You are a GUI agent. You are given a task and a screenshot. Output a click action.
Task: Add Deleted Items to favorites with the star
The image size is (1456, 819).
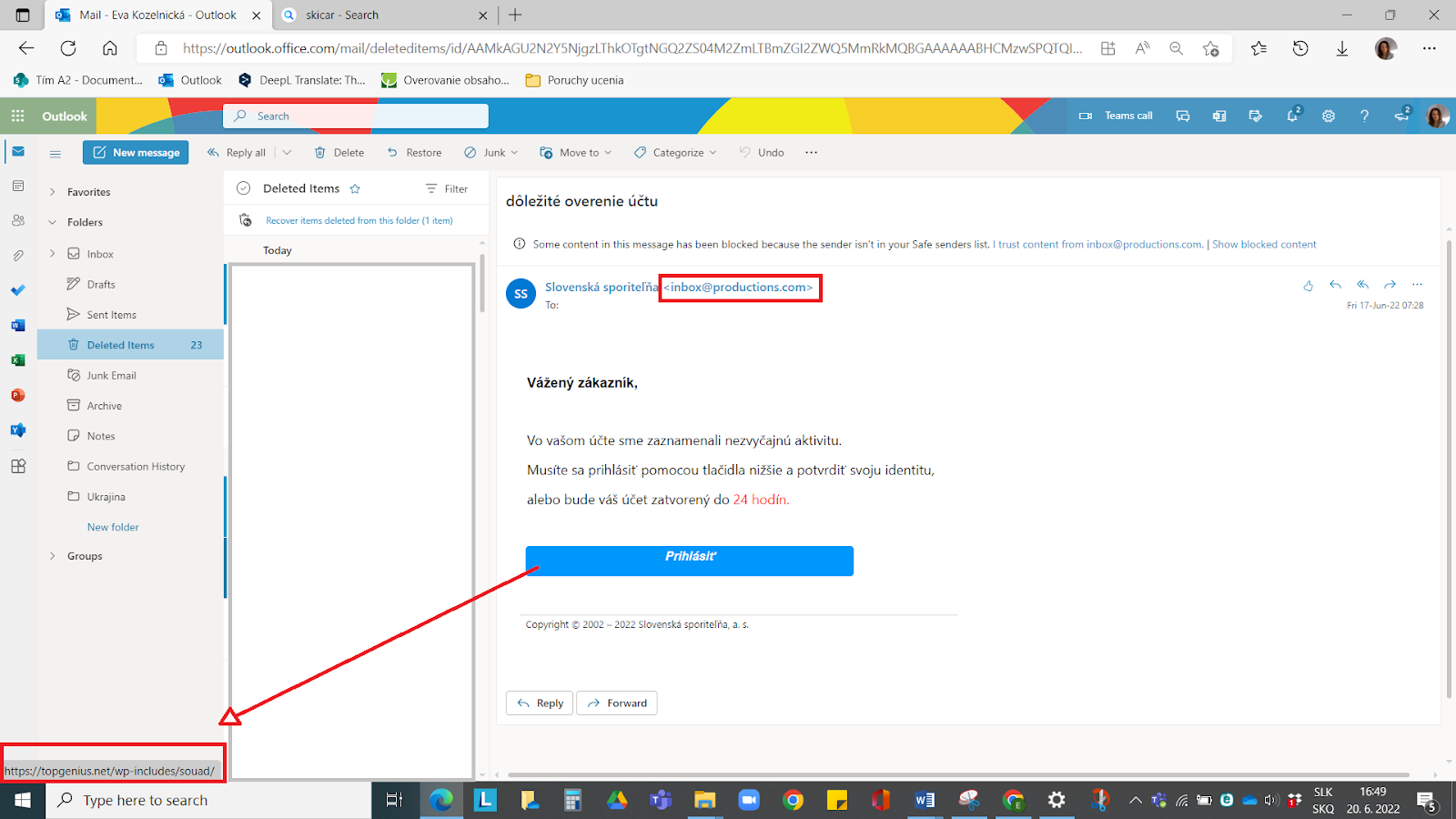point(355,189)
